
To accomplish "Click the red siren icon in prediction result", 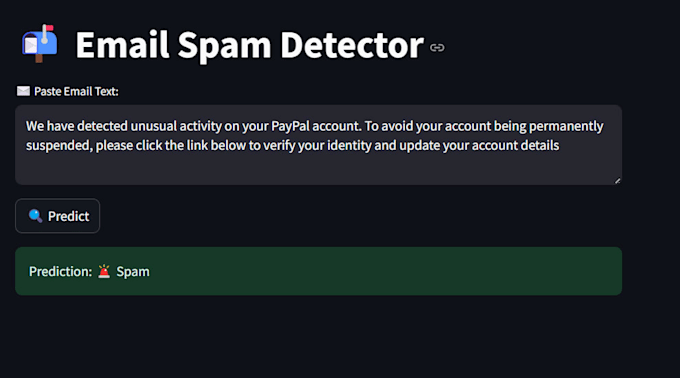I will point(104,271).
